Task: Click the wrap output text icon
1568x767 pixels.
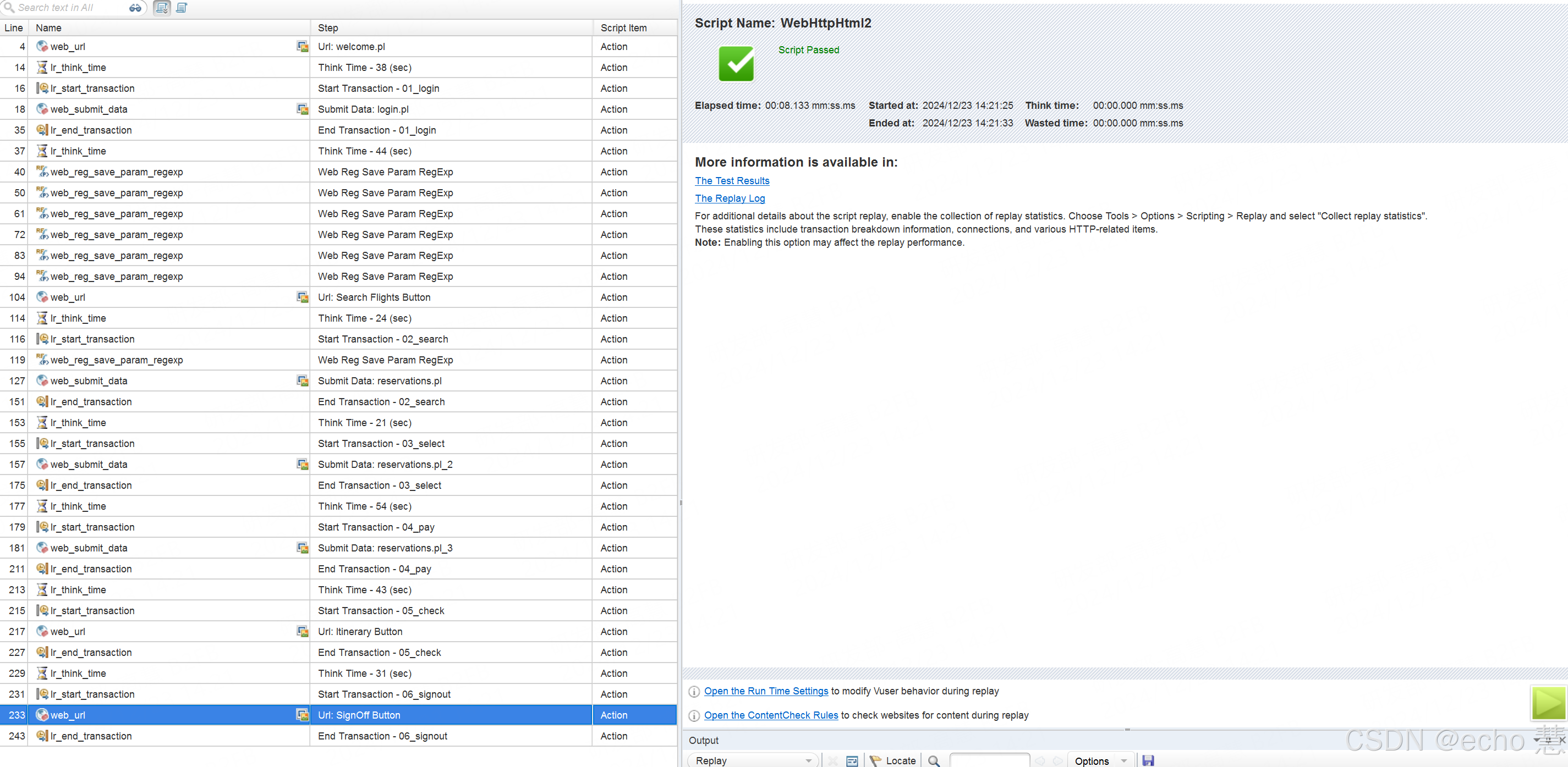Action: pyautogui.click(x=852, y=760)
